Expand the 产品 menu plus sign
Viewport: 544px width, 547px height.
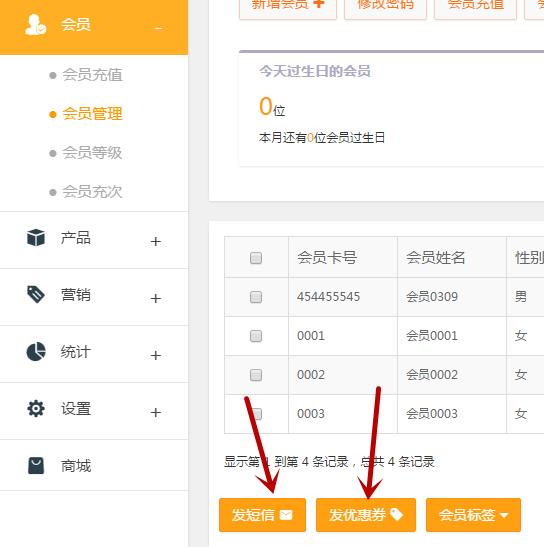click(156, 241)
